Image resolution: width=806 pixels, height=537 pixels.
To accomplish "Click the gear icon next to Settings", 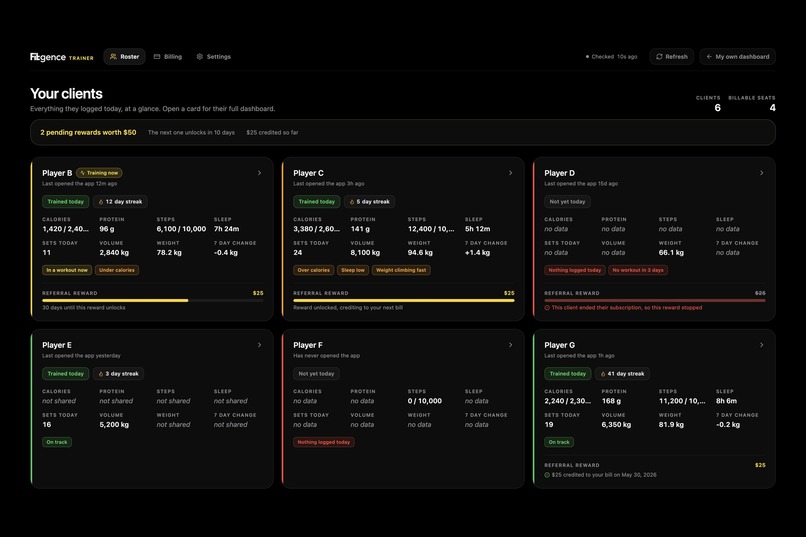I will [199, 57].
